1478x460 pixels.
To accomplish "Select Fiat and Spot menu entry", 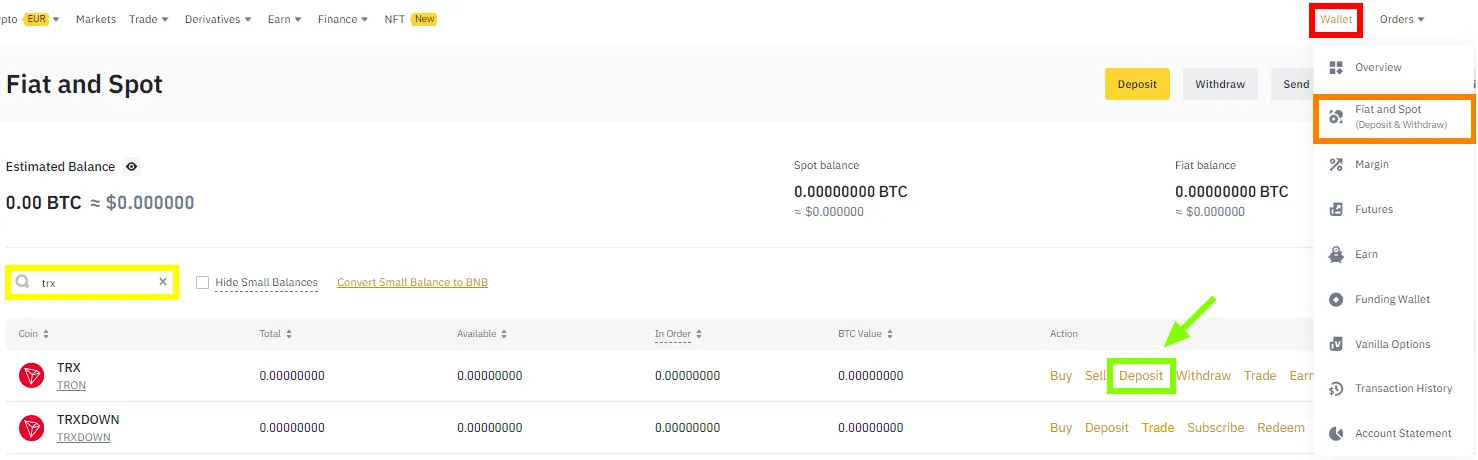I will pos(1394,117).
